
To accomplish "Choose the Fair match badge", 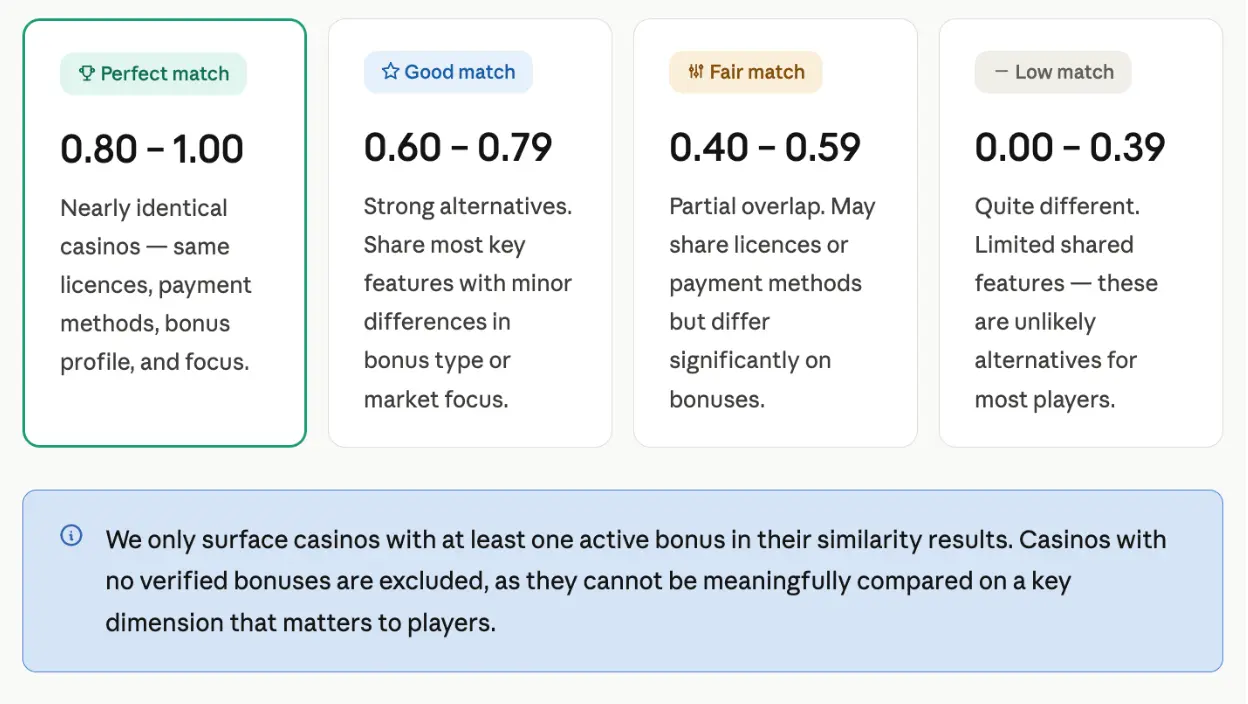I will point(745,72).
